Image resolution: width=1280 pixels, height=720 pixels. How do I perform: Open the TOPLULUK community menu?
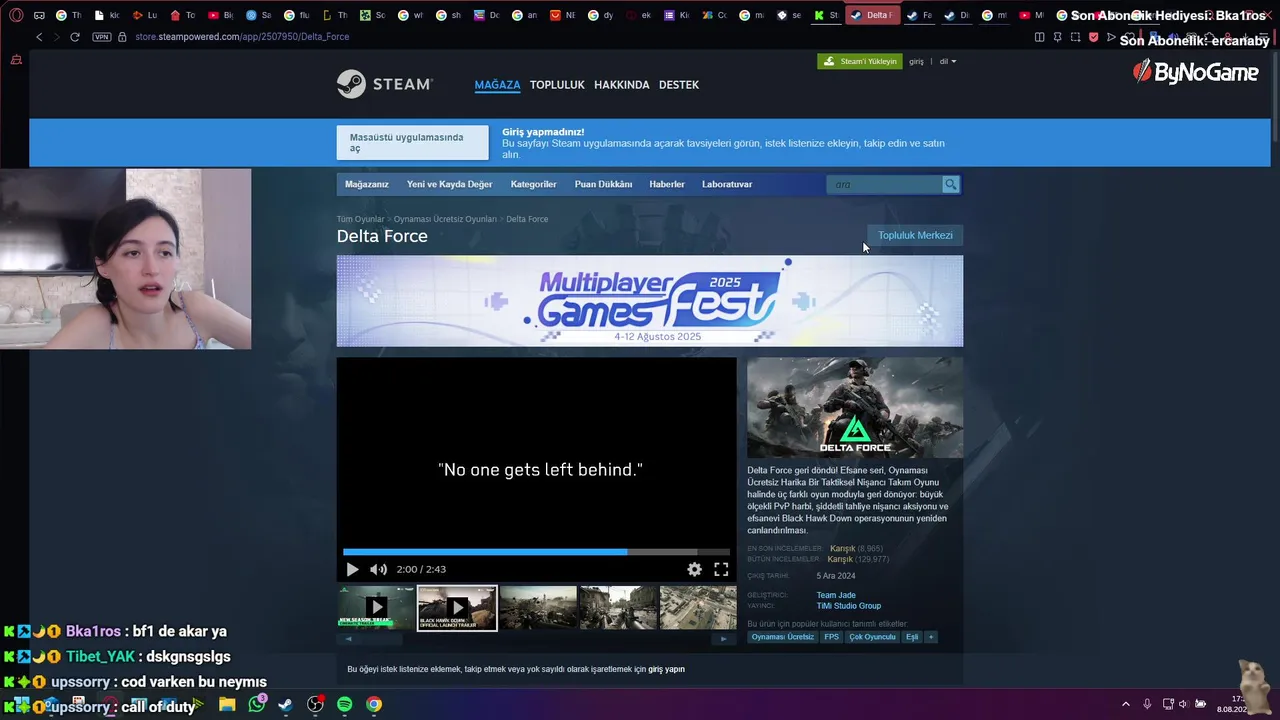pos(557,85)
